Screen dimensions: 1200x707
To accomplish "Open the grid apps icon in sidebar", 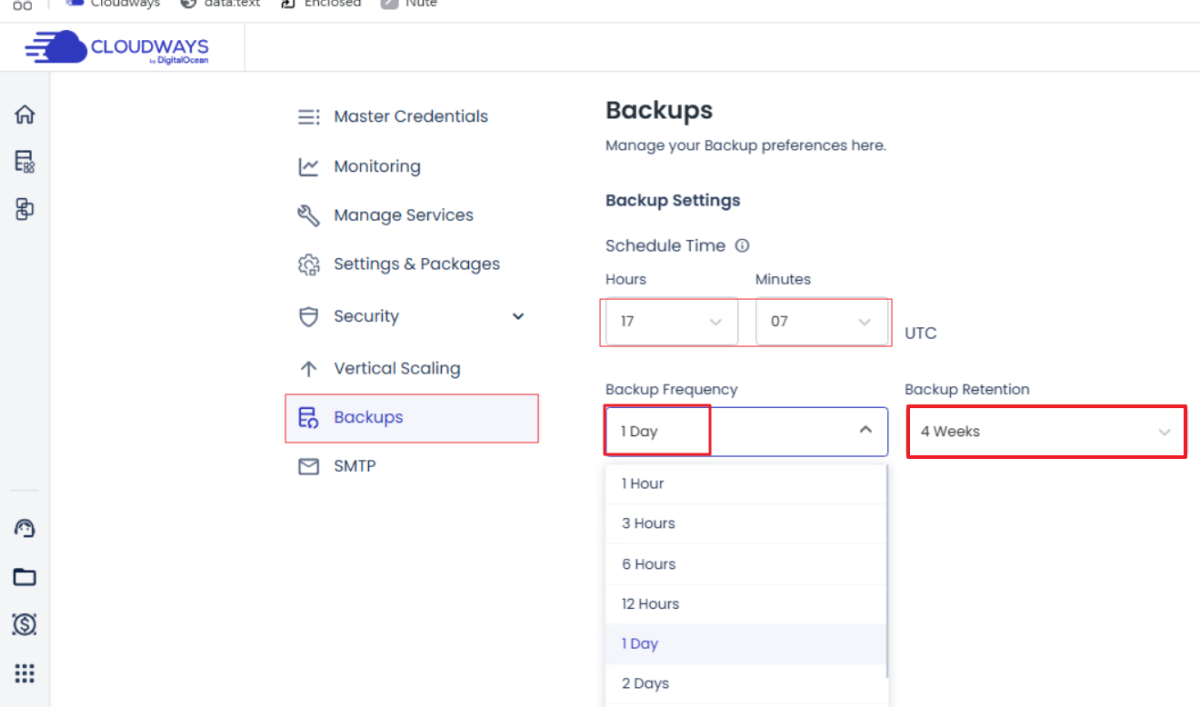I will click(25, 673).
